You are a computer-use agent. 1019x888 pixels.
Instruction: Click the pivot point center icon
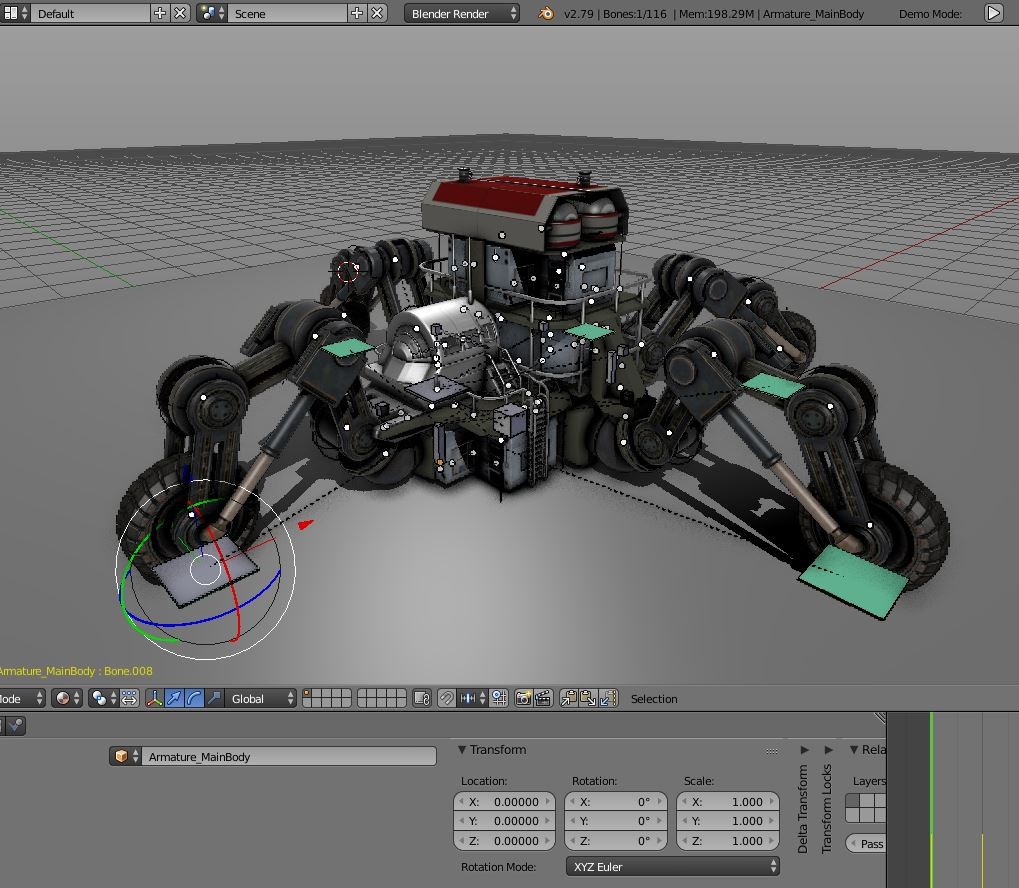(x=97, y=699)
